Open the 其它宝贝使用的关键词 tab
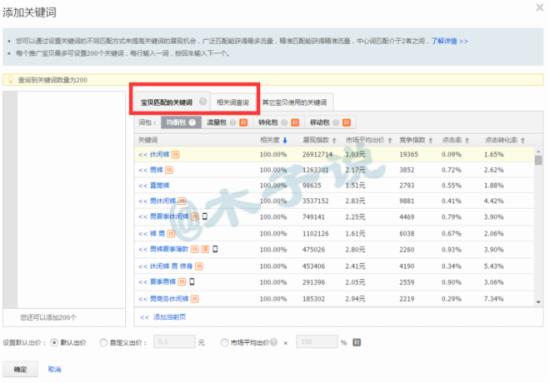Screen dimensions: 550x383 [295, 102]
